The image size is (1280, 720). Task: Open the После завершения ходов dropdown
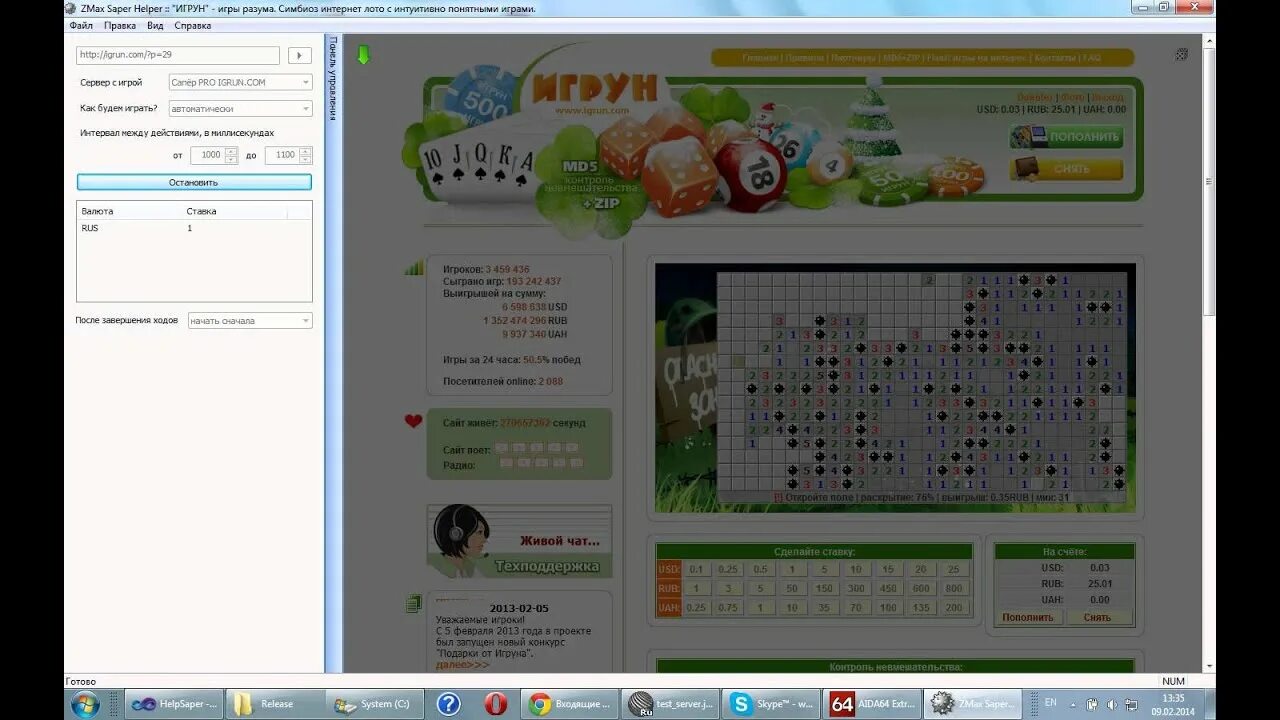(x=250, y=321)
